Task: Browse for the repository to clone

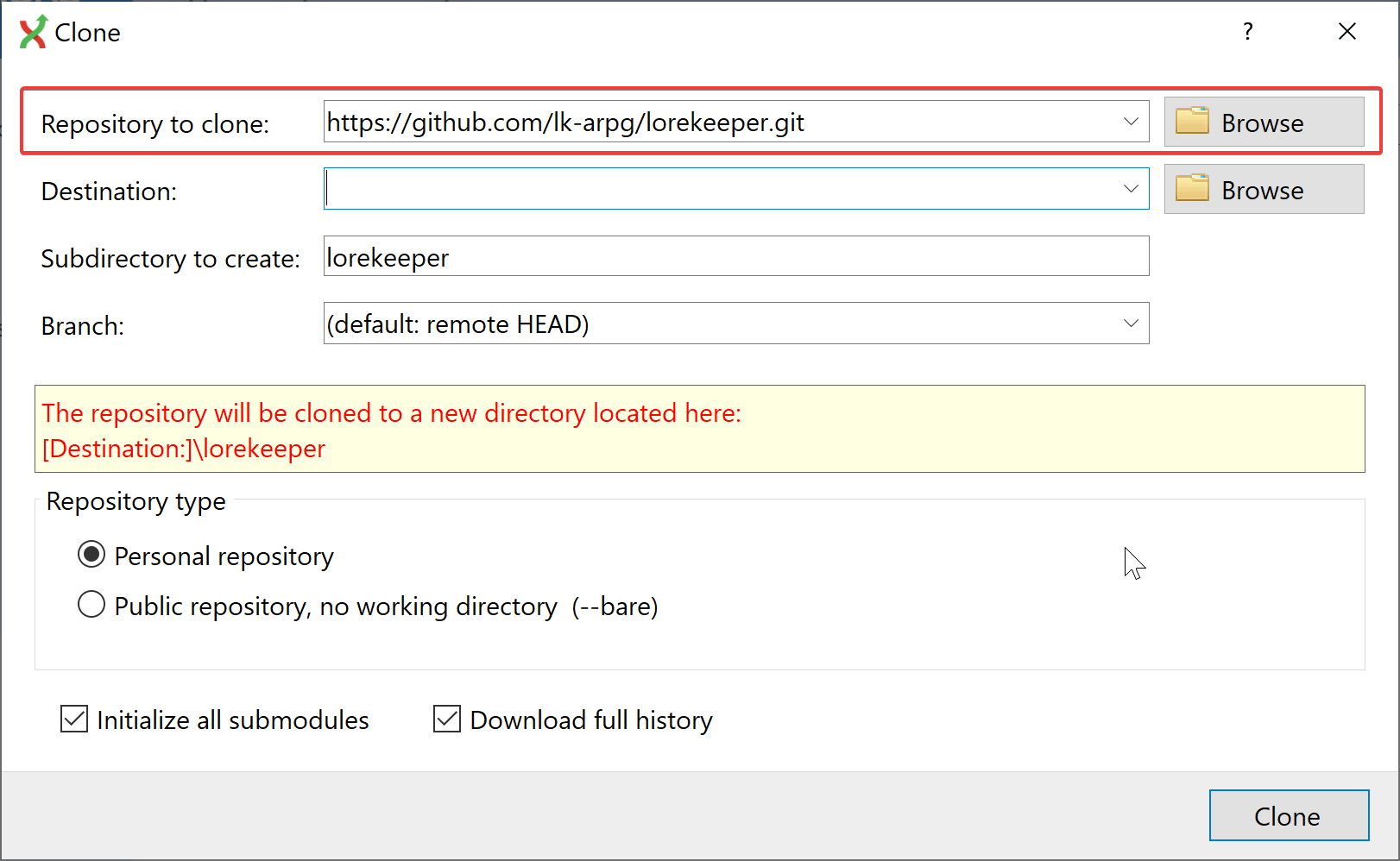Action: click(1263, 123)
